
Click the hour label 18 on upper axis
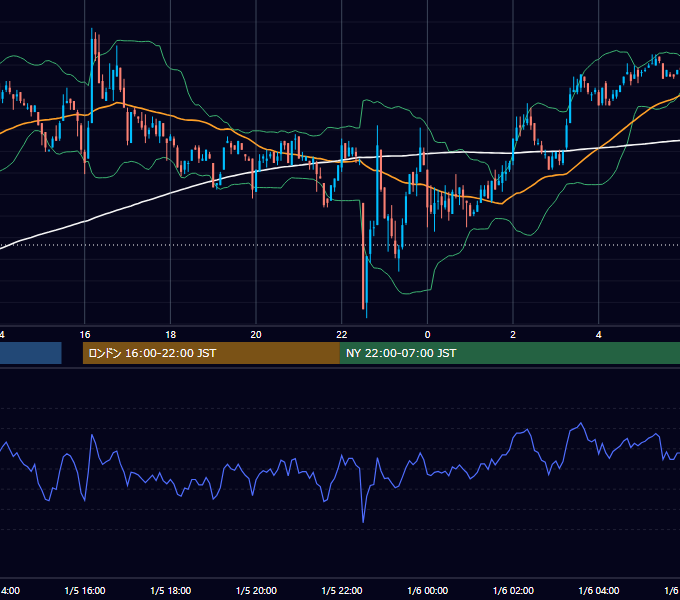(x=171, y=335)
